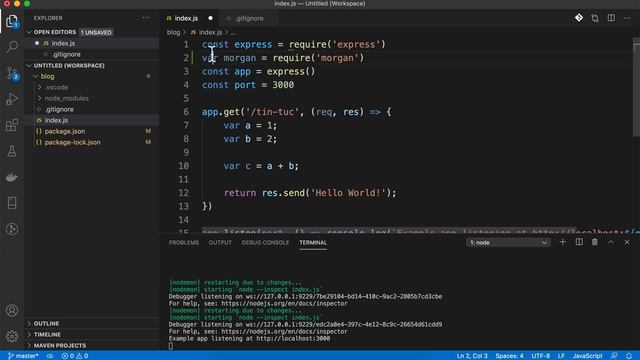Click 'Hello World!' string on line 12
The width and height of the screenshot is (640, 360).
[x=348, y=193]
